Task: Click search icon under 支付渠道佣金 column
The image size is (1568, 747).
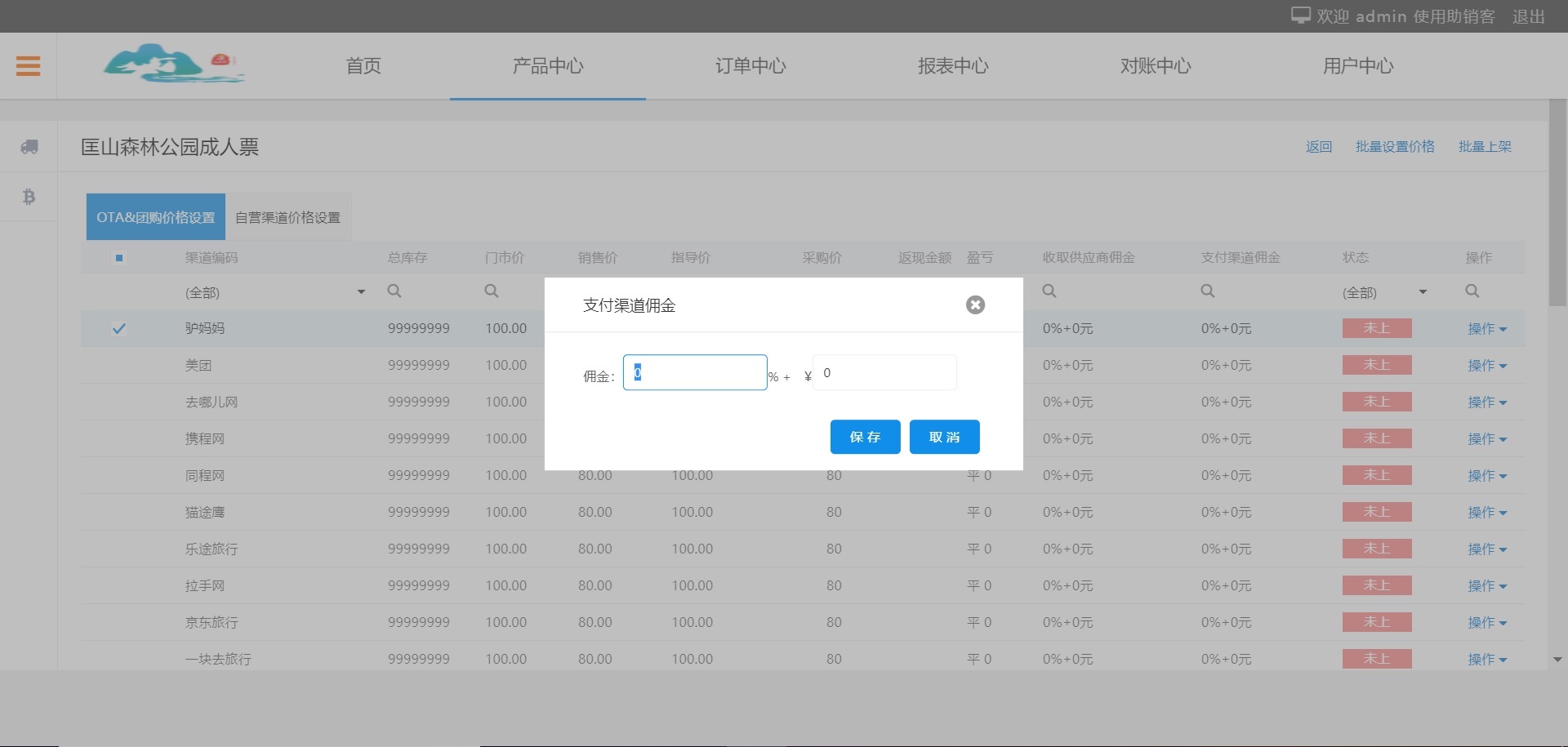Action: tap(1208, 291)
